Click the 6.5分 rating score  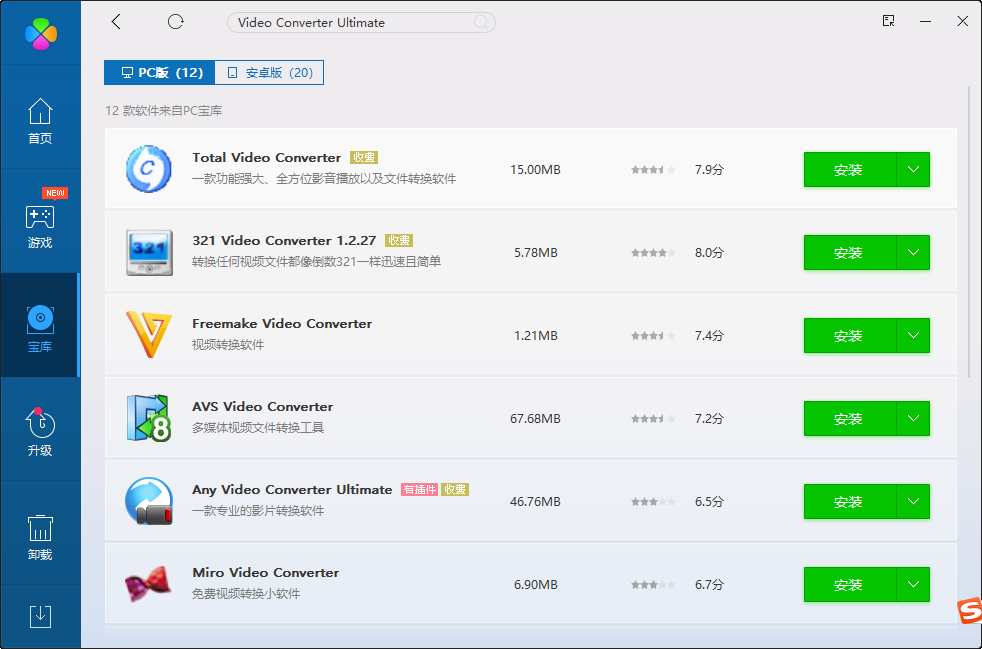pyautogui.click(x=709, y=502)
